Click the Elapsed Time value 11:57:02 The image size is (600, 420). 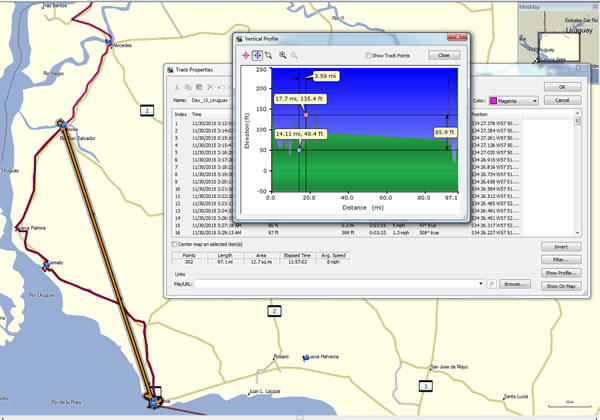tap(297, 262)
